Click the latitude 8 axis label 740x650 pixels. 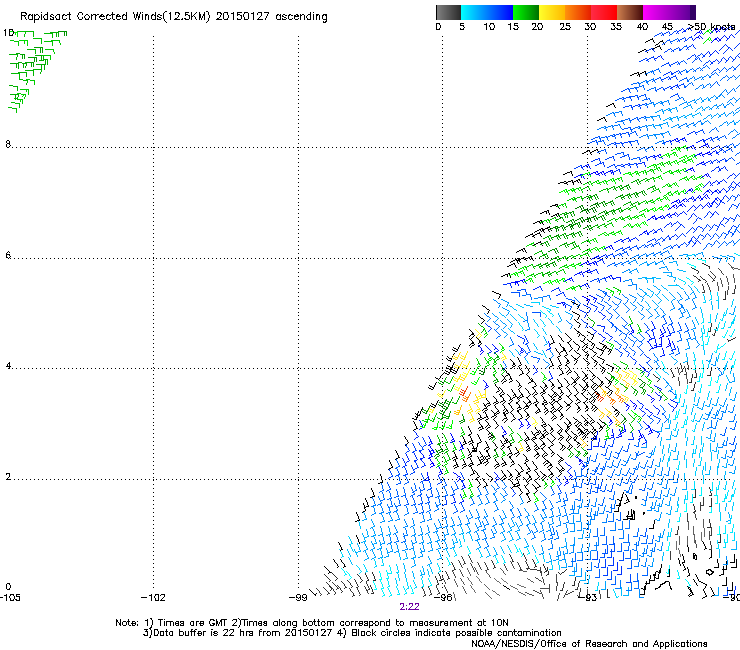tap(8, 144)
